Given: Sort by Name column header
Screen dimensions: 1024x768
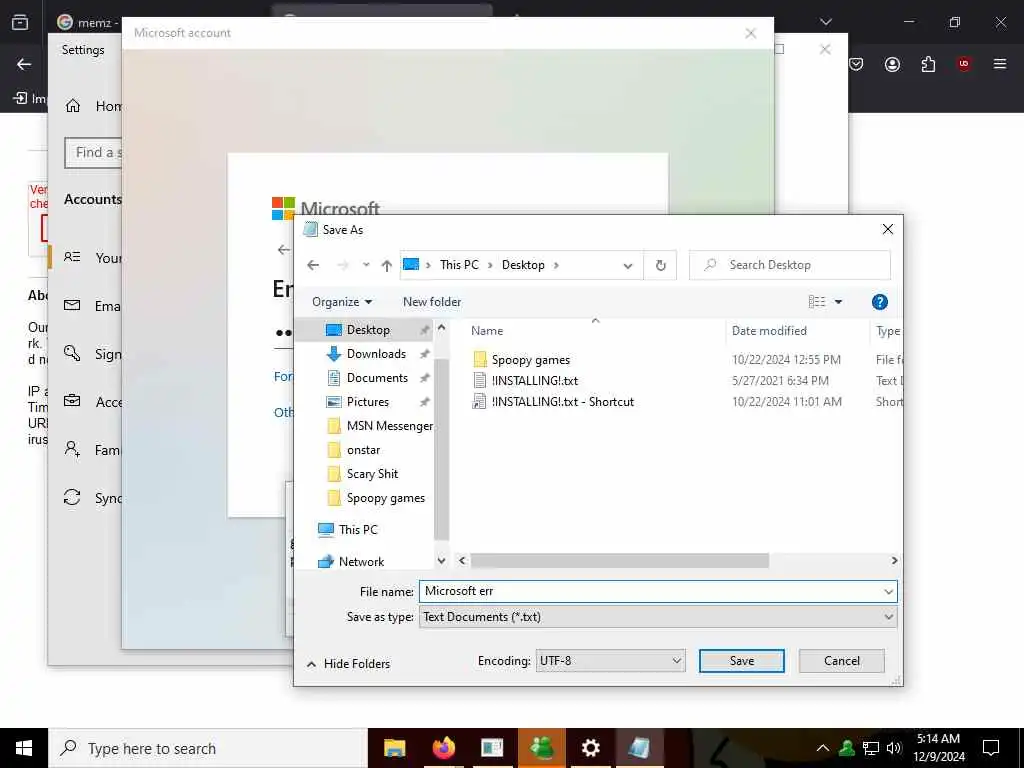Looking at the screenshot, I should pos(487,331).
